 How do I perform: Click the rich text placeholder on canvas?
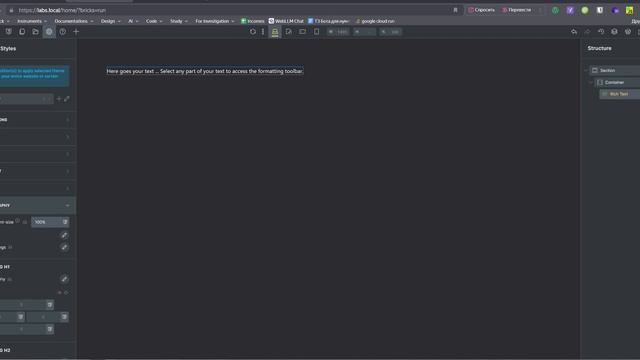click(204, 71)
